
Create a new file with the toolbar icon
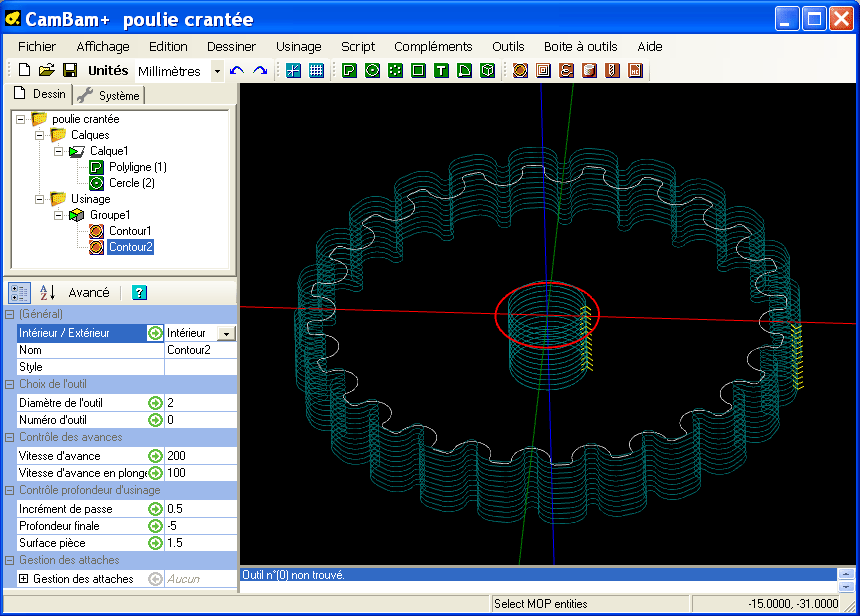tap(24, 70)
